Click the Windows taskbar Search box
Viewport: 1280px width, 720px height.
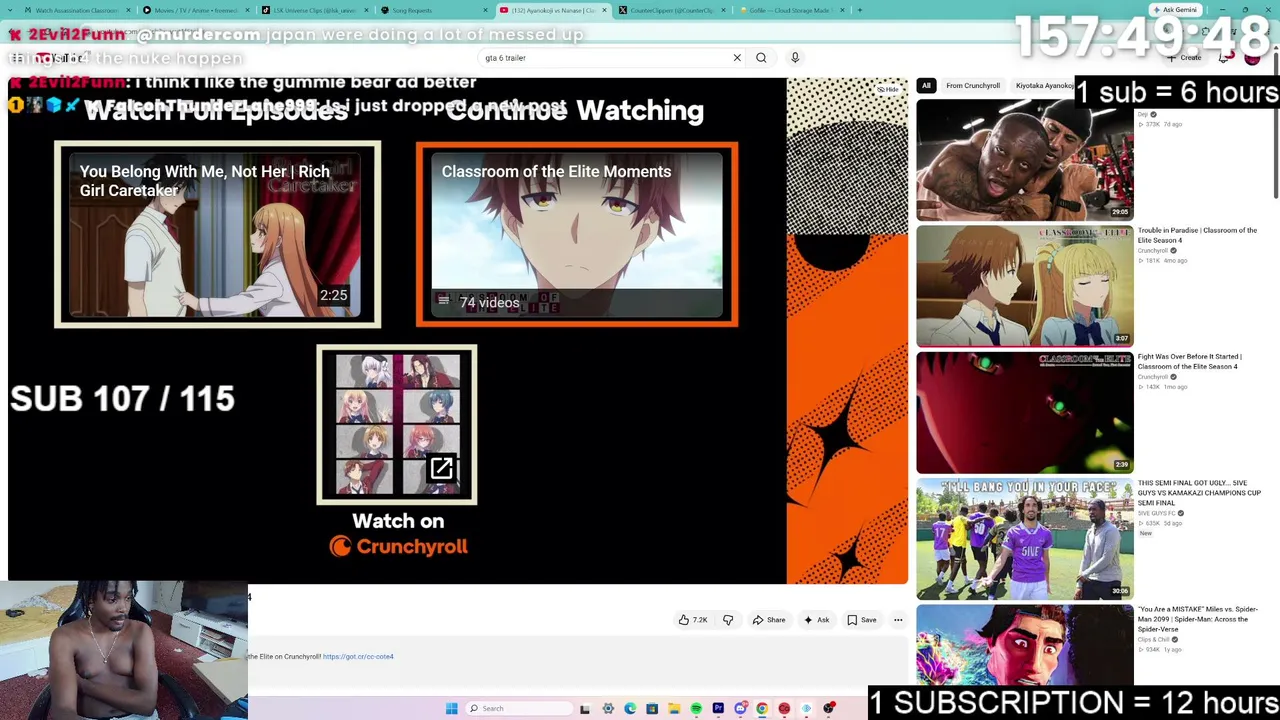(518, 709)
